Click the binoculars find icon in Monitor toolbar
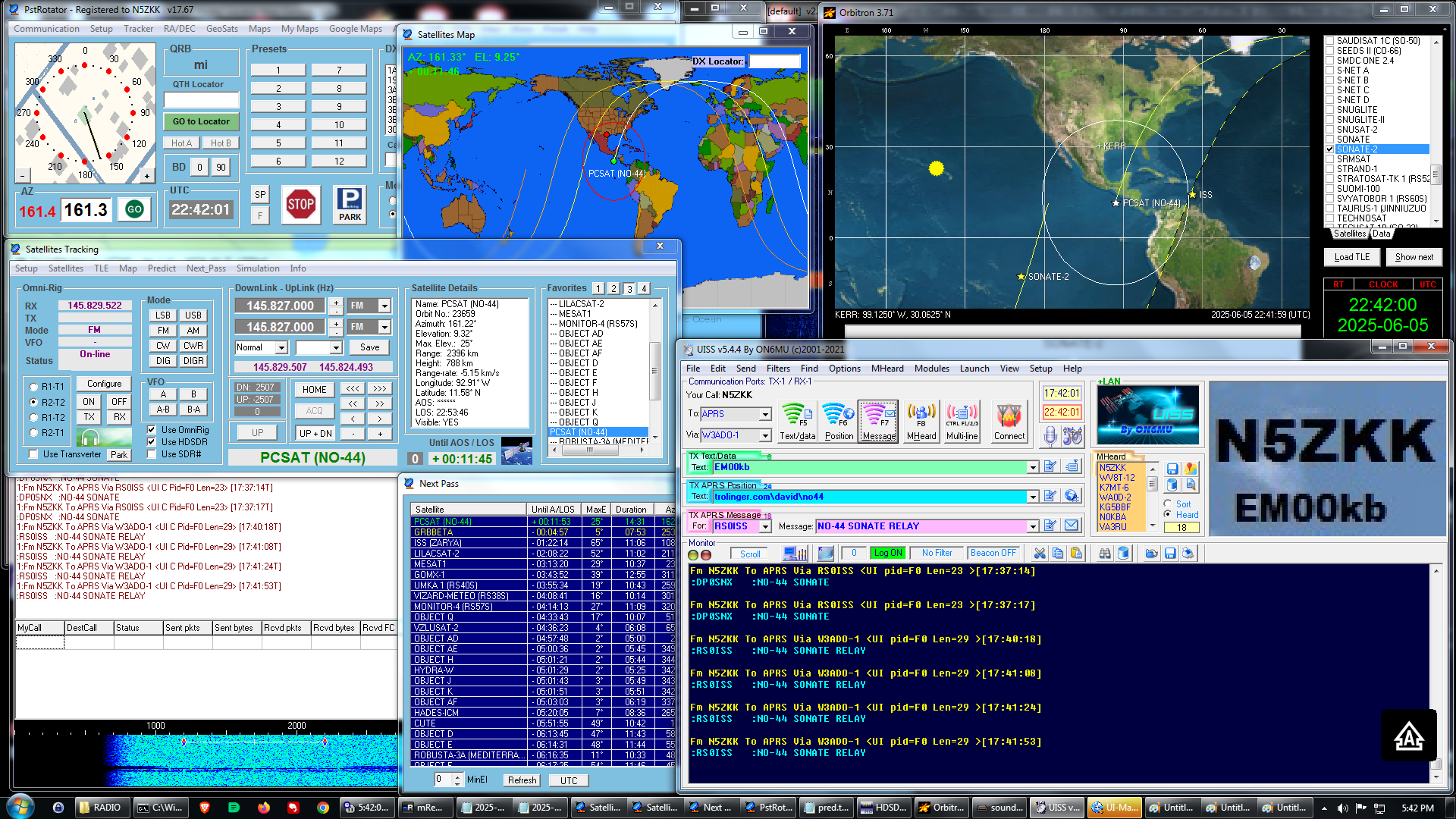Screen dimensions: 1456x819 pos(1105,554)
